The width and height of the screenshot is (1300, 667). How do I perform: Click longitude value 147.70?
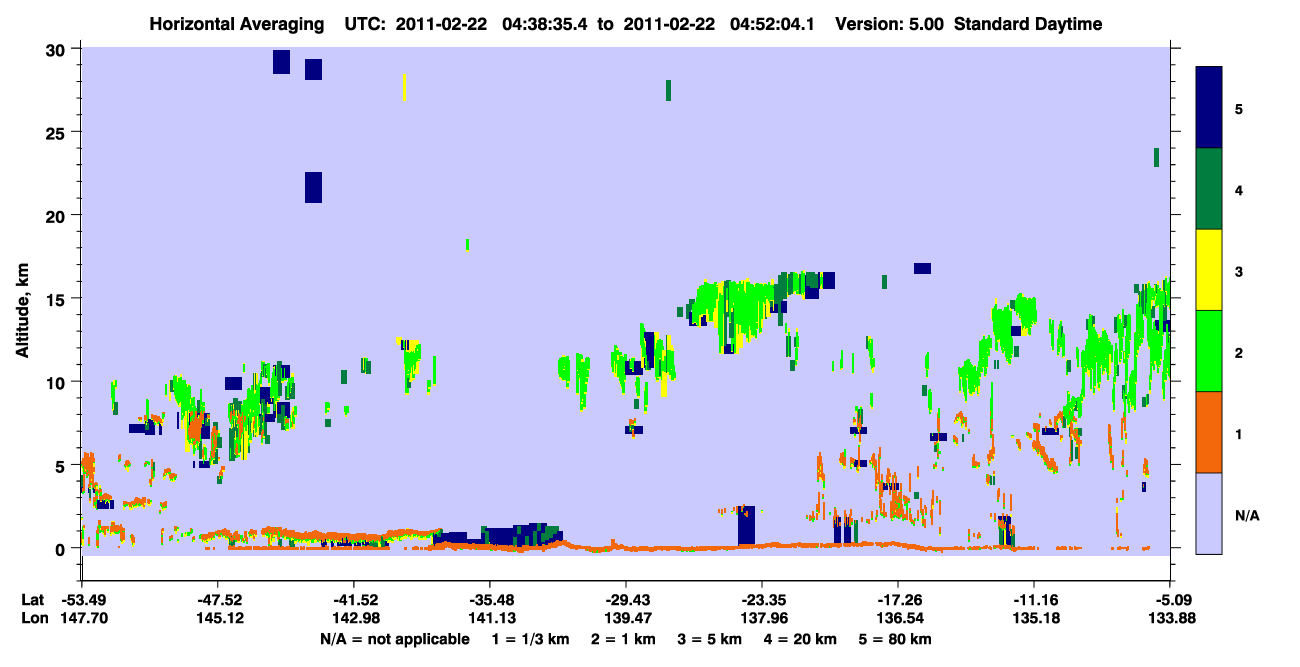83,619
